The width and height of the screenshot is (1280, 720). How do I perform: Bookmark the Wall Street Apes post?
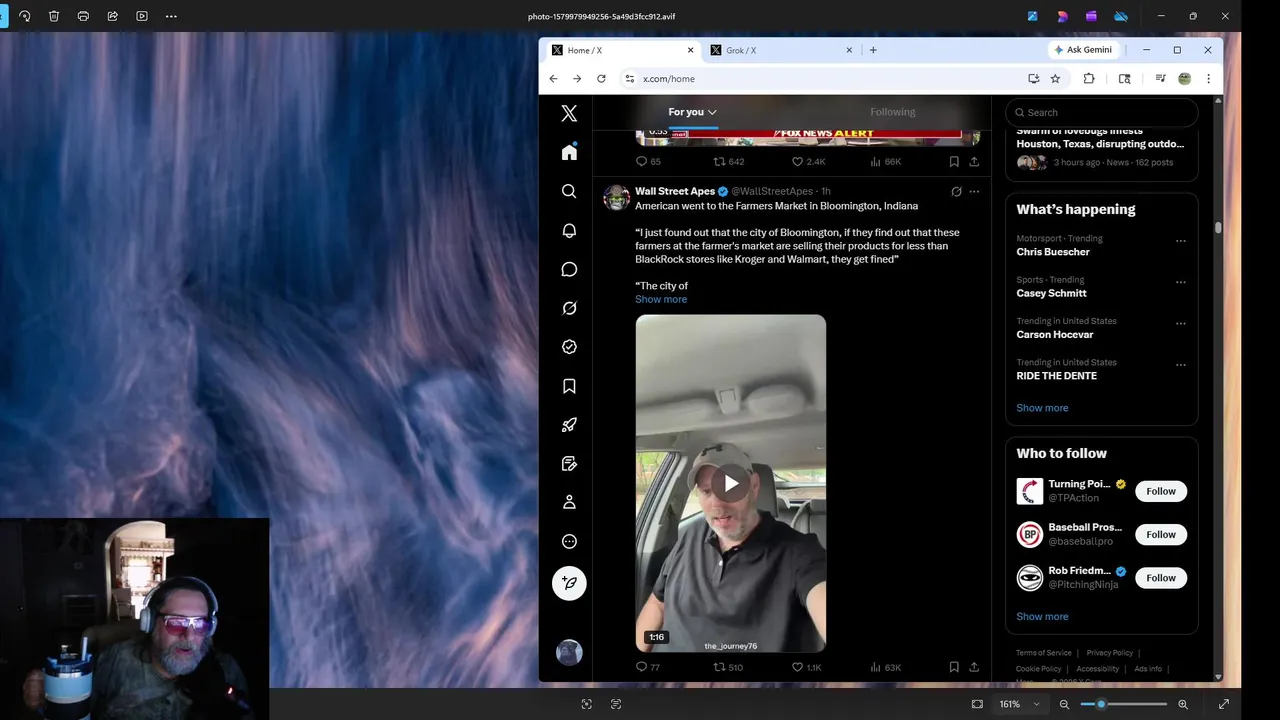[954, 667]
